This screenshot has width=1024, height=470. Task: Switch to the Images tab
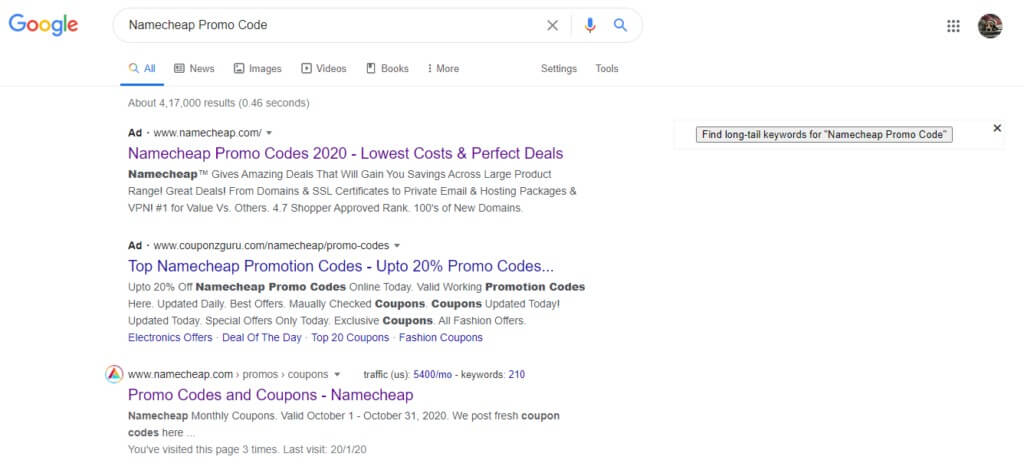(258, 69)
